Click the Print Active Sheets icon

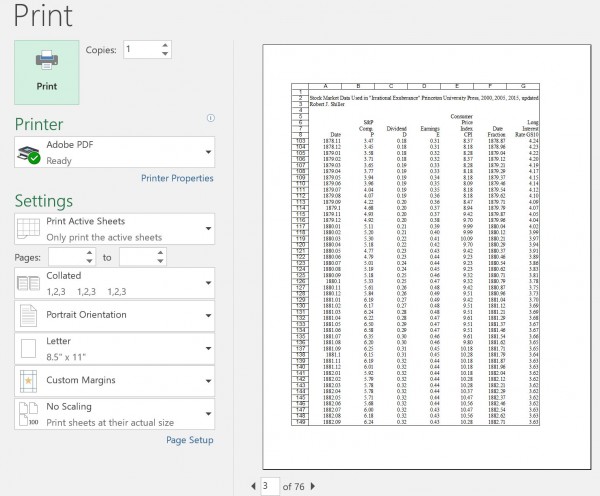[x=30, y=228]
